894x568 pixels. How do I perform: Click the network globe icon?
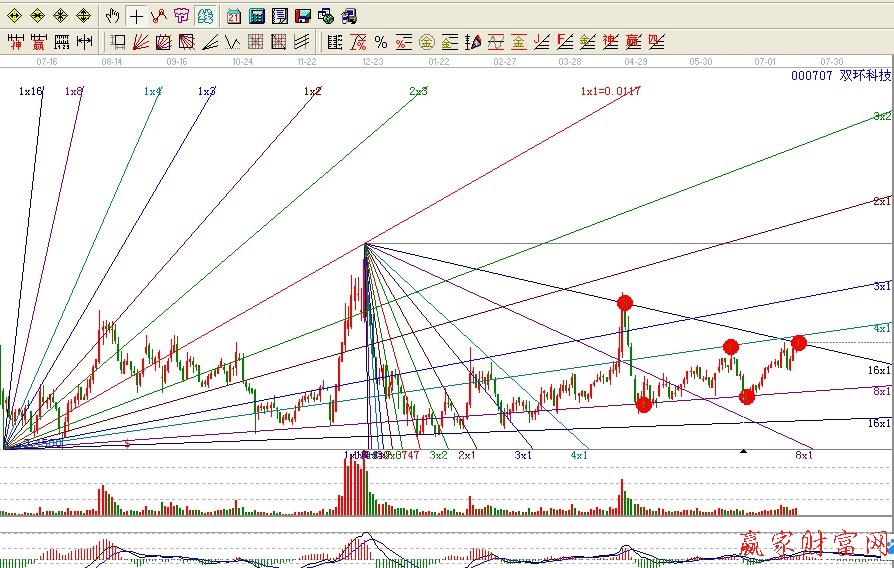coord(325,16)
